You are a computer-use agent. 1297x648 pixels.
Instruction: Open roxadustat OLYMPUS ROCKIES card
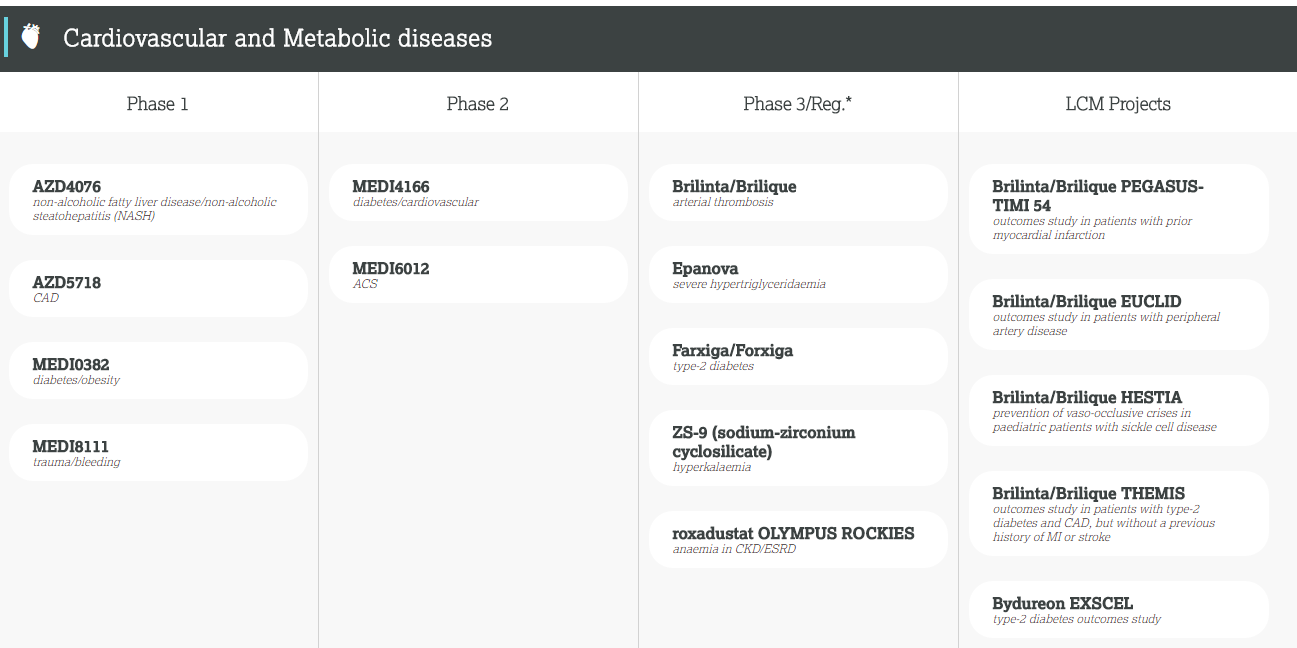point(798,540)
